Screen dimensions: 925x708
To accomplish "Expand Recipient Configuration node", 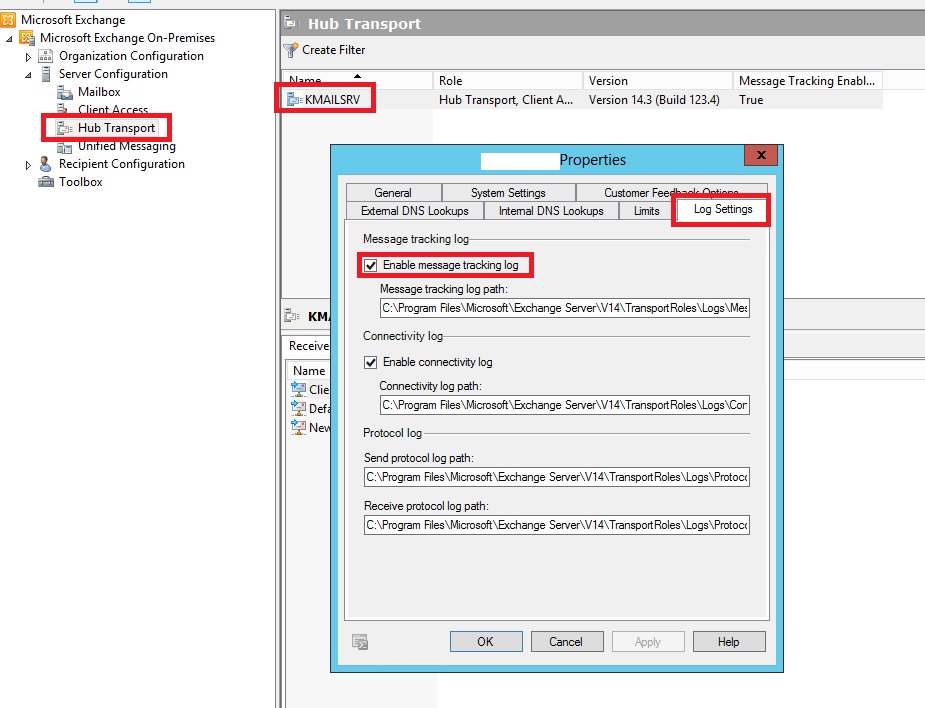I will pyautogui.click(x=28, y=165).
